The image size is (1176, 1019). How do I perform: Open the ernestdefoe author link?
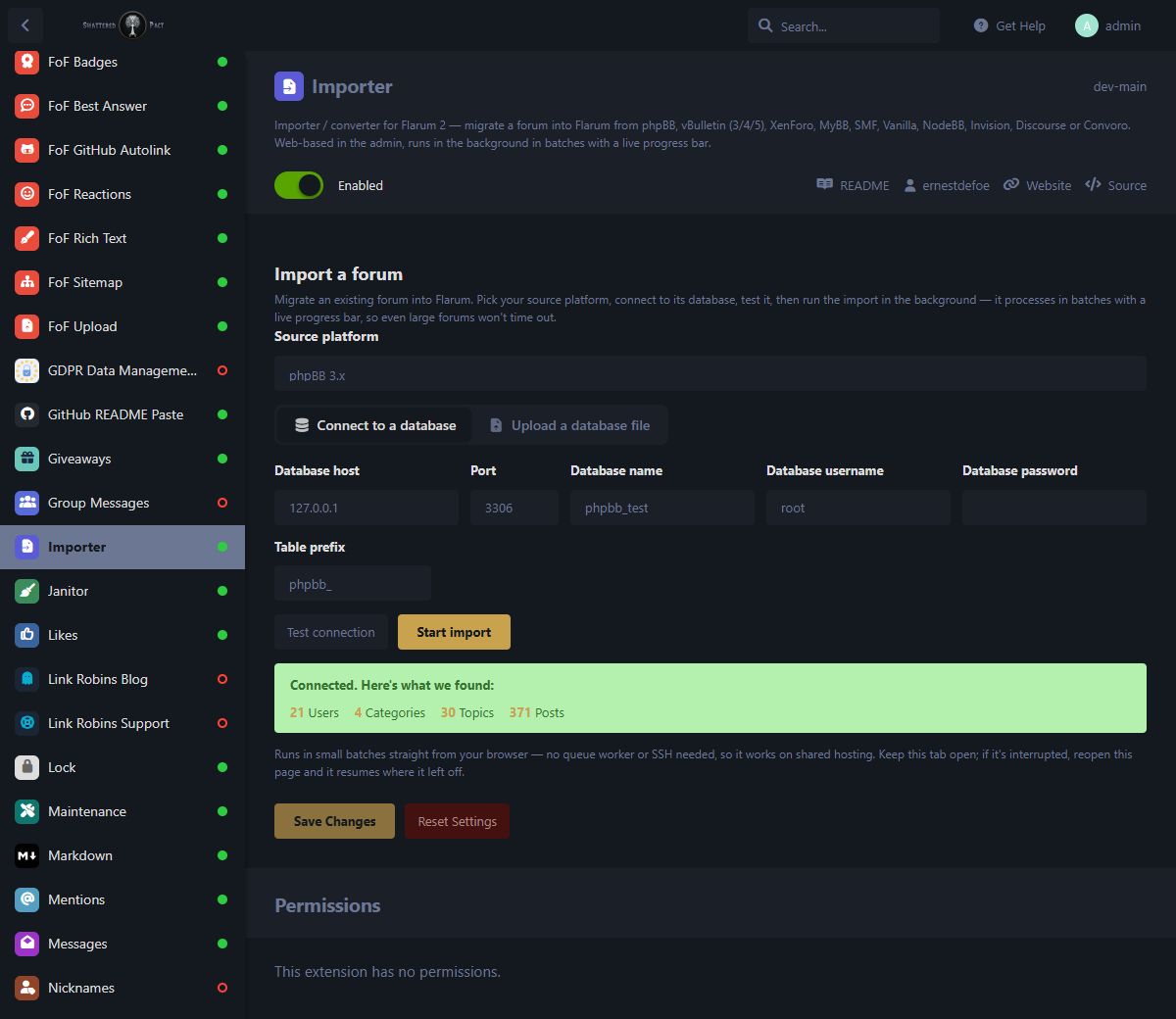[x=947, y=185]
